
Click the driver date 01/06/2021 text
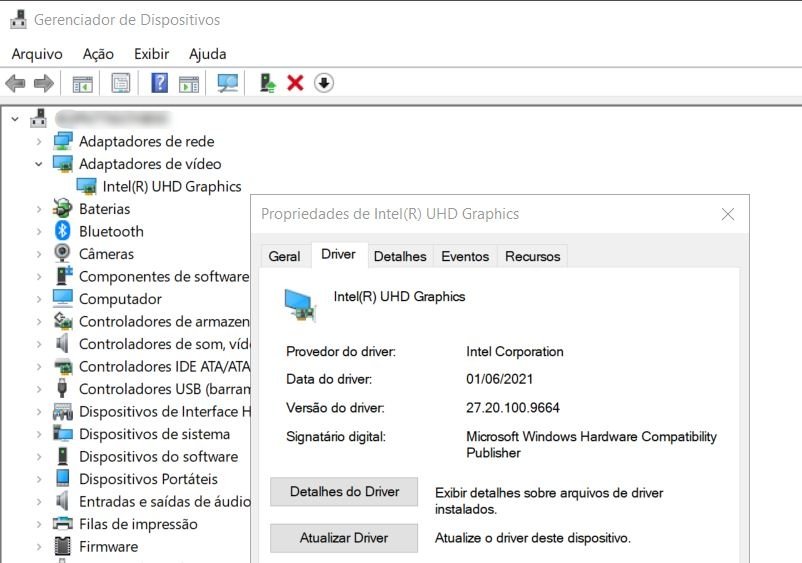point(499,379)
